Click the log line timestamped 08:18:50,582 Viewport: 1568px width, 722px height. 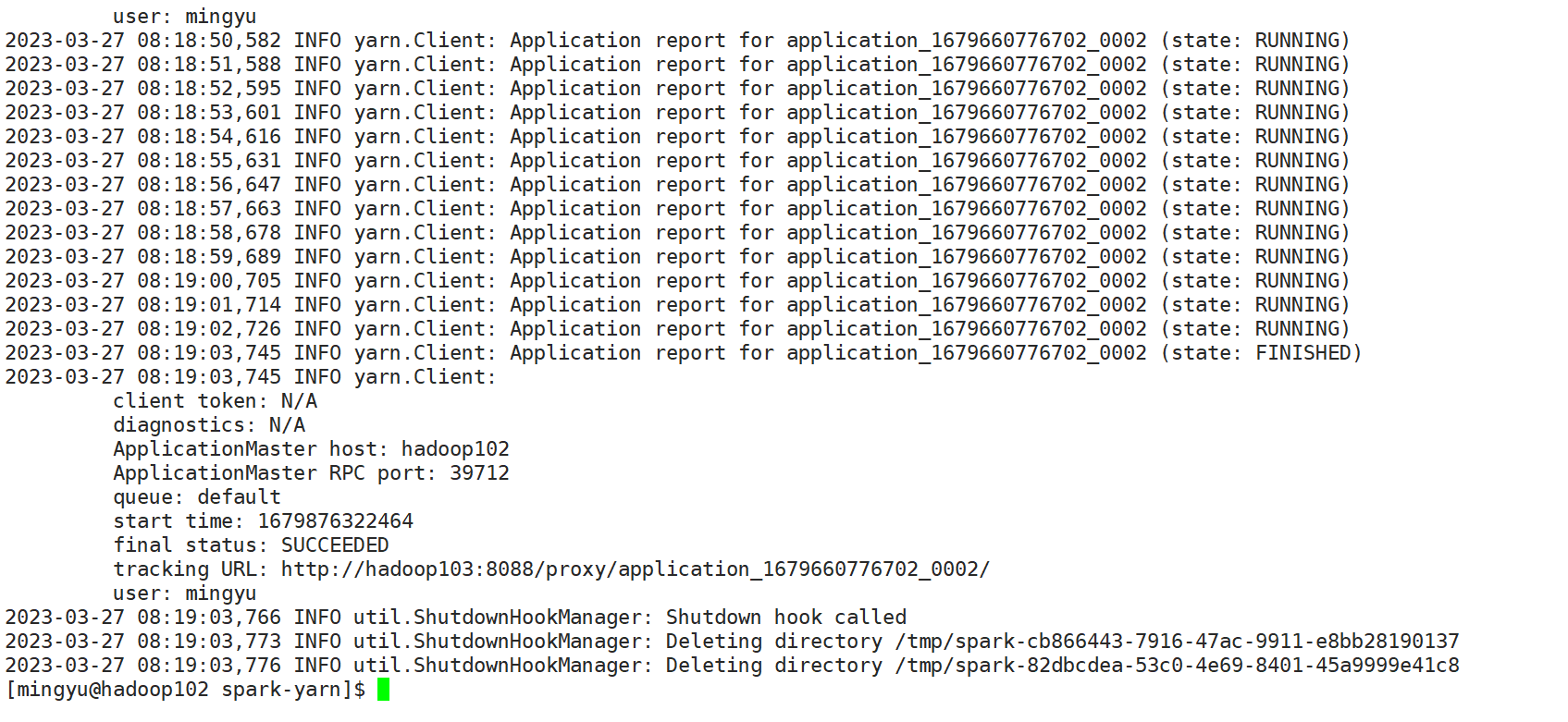coord(677,41)
